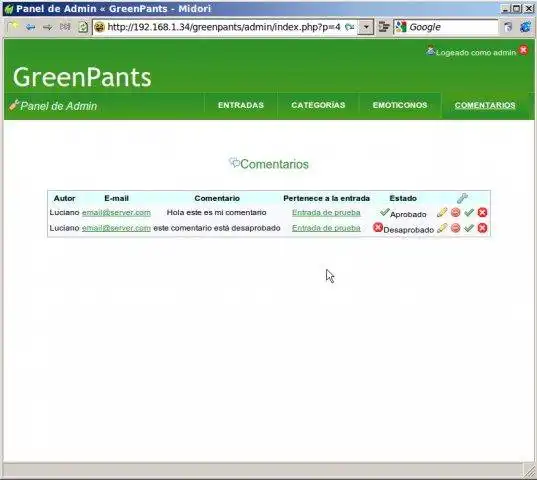The image size is (537, 480).
Task: Open the ENTRADAS menu tab
Action: [x=241, y=105]
